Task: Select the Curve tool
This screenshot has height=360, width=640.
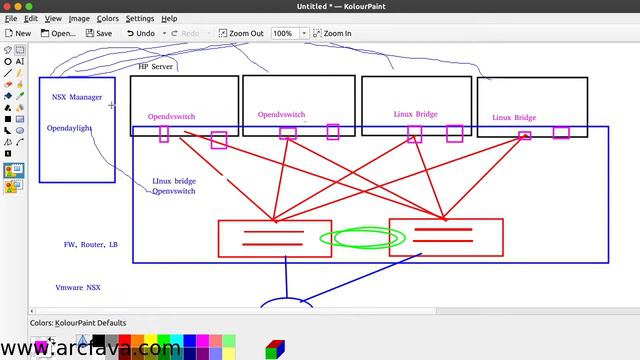Action: coord(20,142)
